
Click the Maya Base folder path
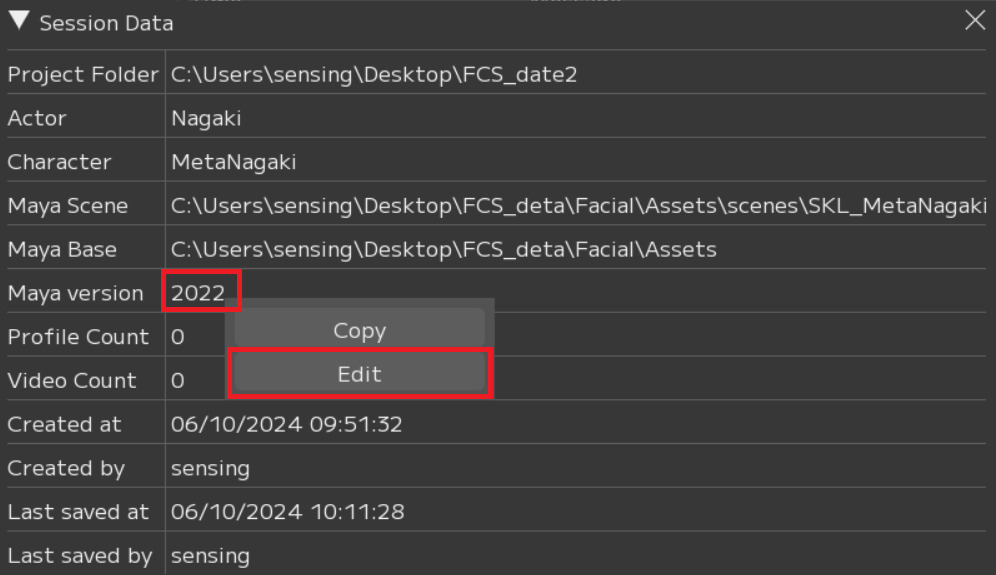(443, 249)
